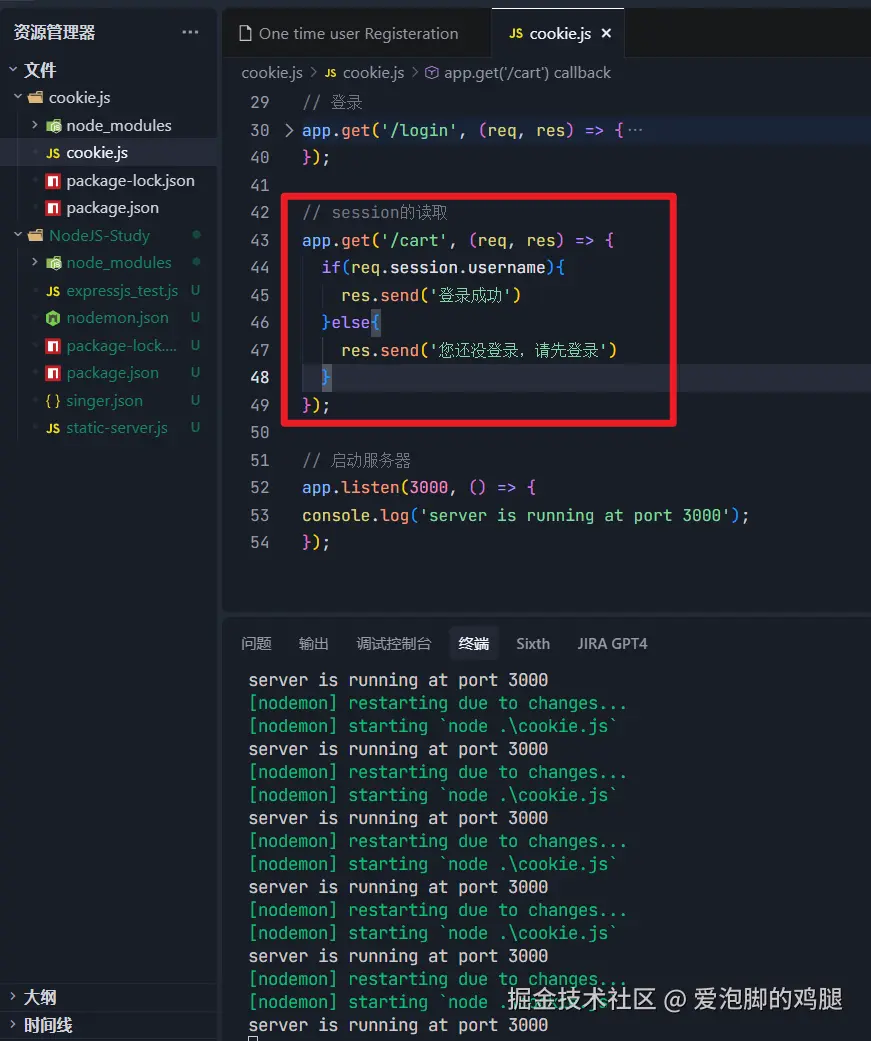Click '启动服务器' comment on line 51
This screenshot has width=871, height=1041.
point(370,460)
